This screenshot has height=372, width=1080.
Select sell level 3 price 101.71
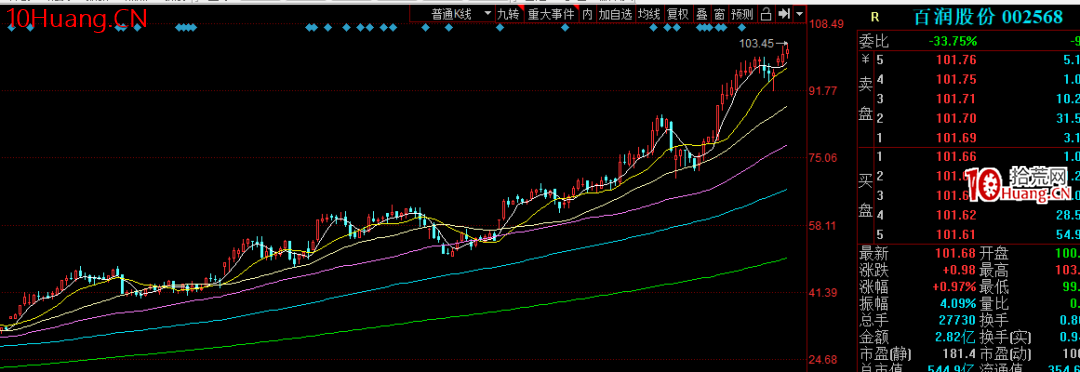956,99
